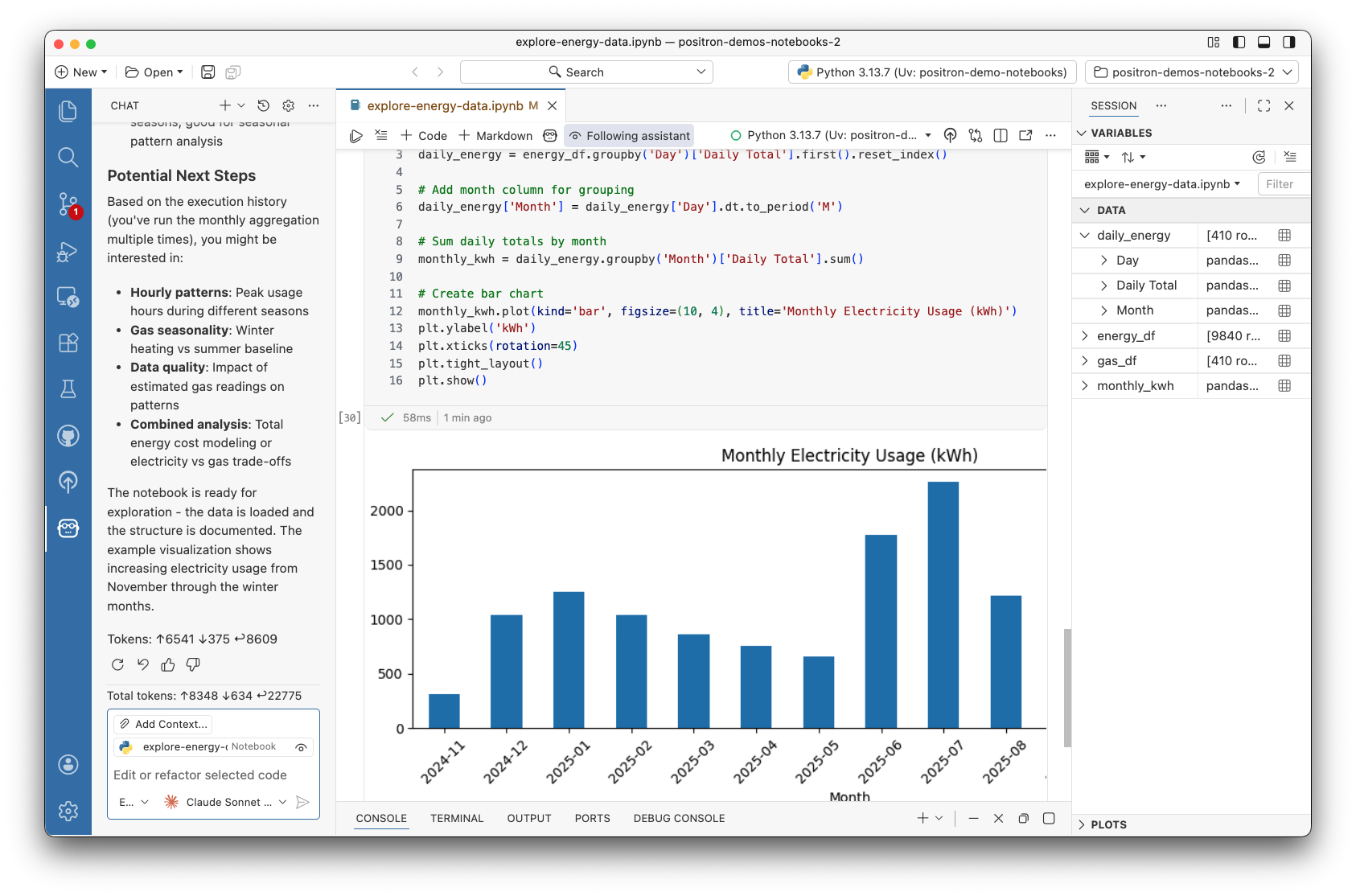Screen dimensions: 1356x896
Task: Refresh the Variables panel
Action: pyautogui.click(x=1259, y=157)
